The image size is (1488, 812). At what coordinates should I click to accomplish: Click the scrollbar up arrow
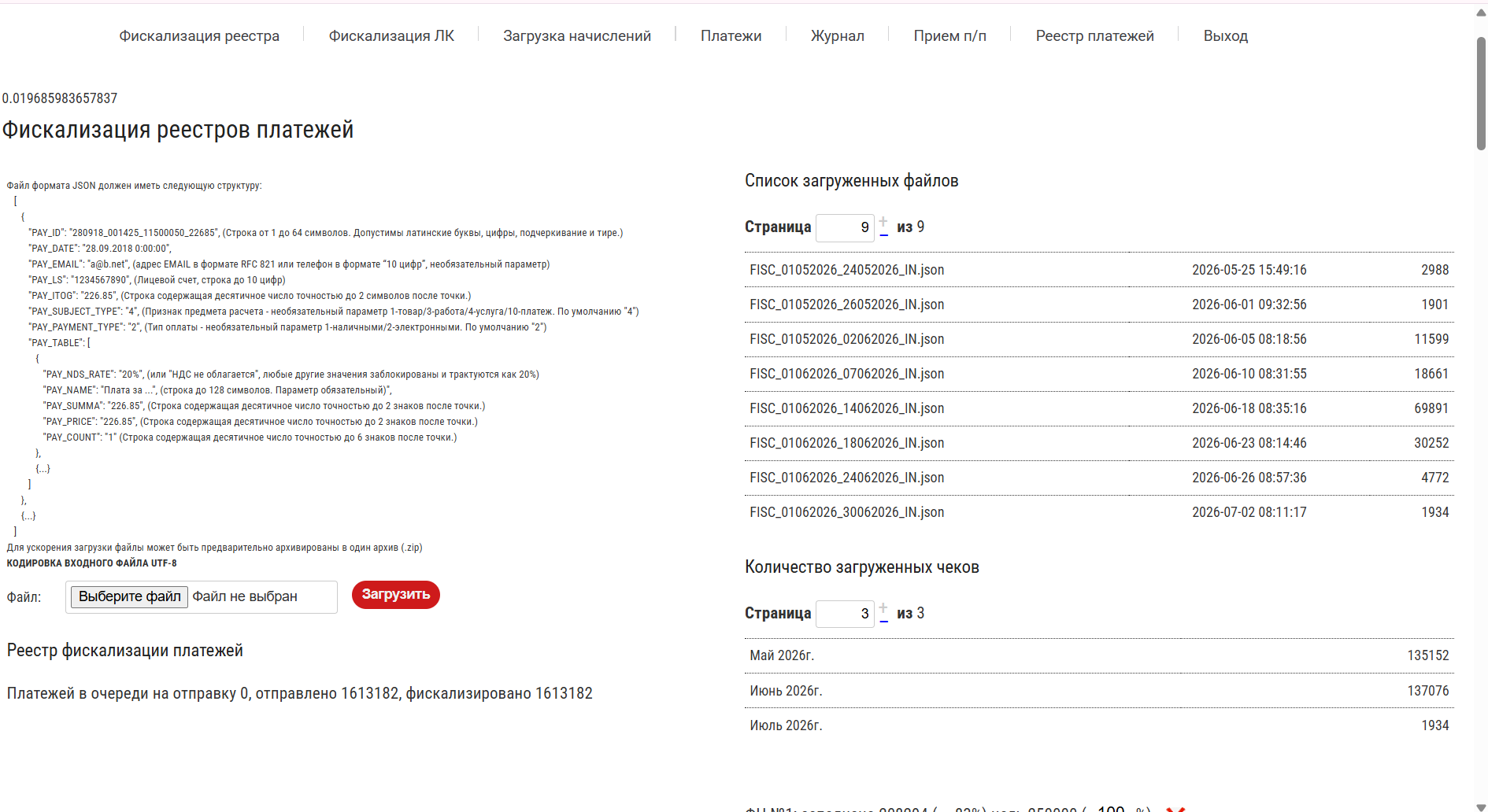(x=1481, y=13)
